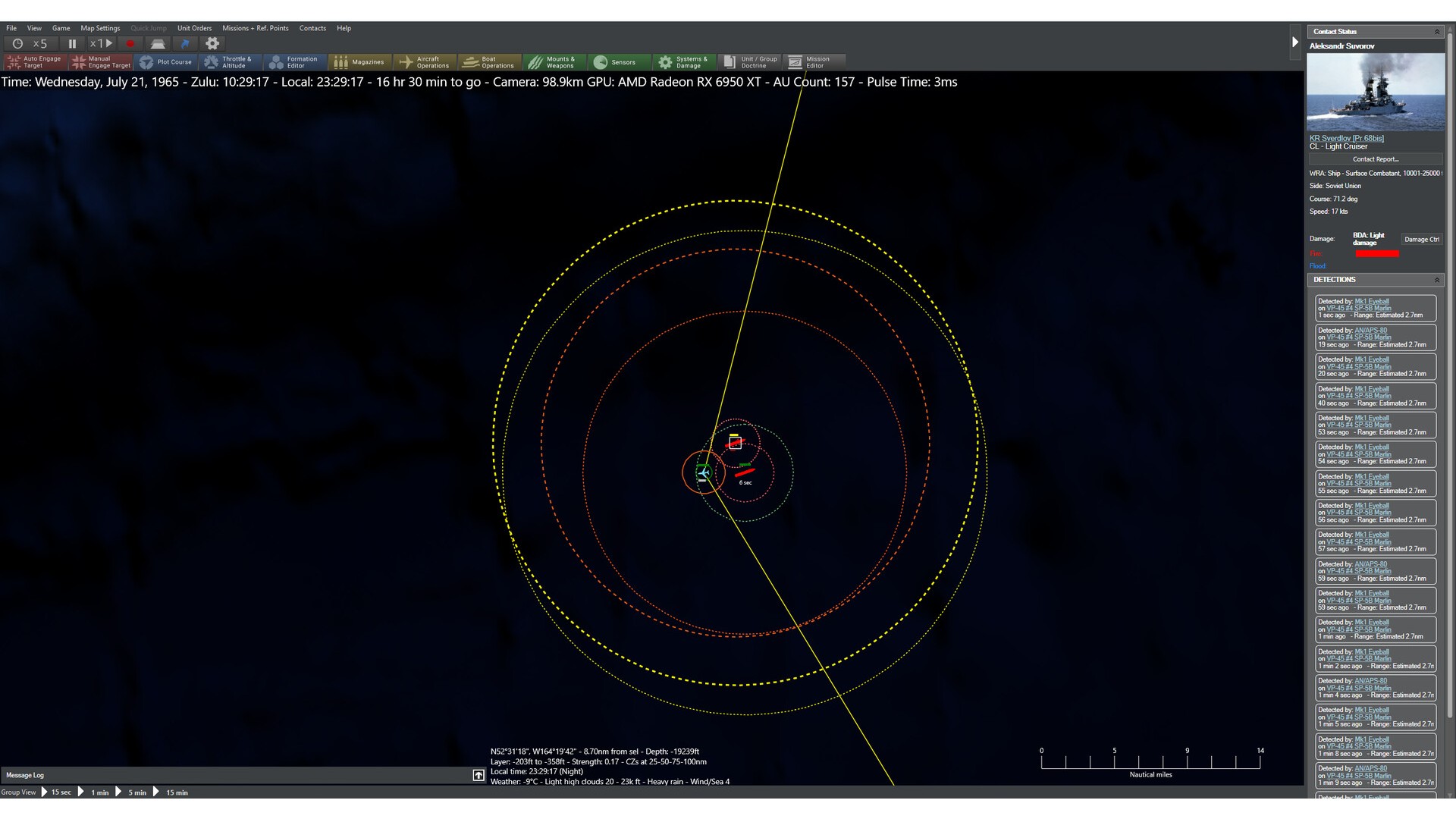
Task: Click the blue arrow toolbar icon
Action: (184, 44)
